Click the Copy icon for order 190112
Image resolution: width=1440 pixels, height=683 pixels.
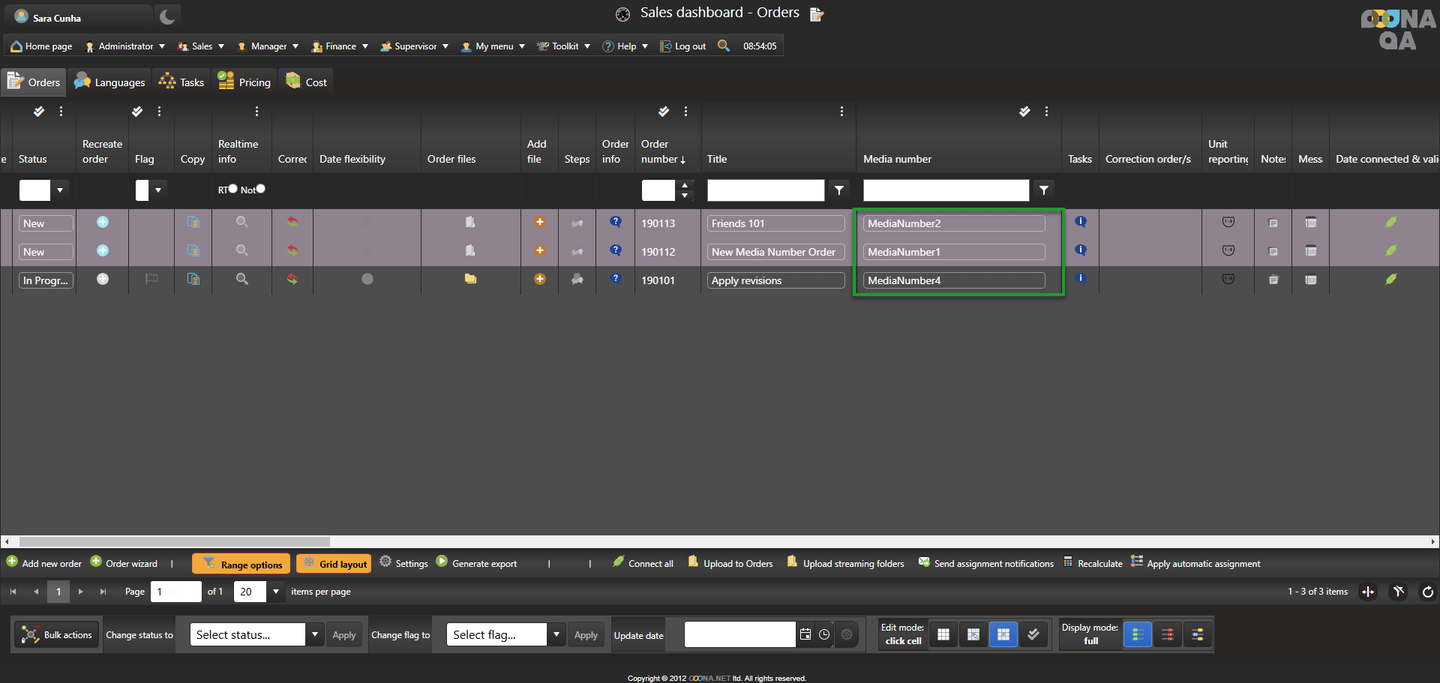pyautogui.click(x=193, y=251)
